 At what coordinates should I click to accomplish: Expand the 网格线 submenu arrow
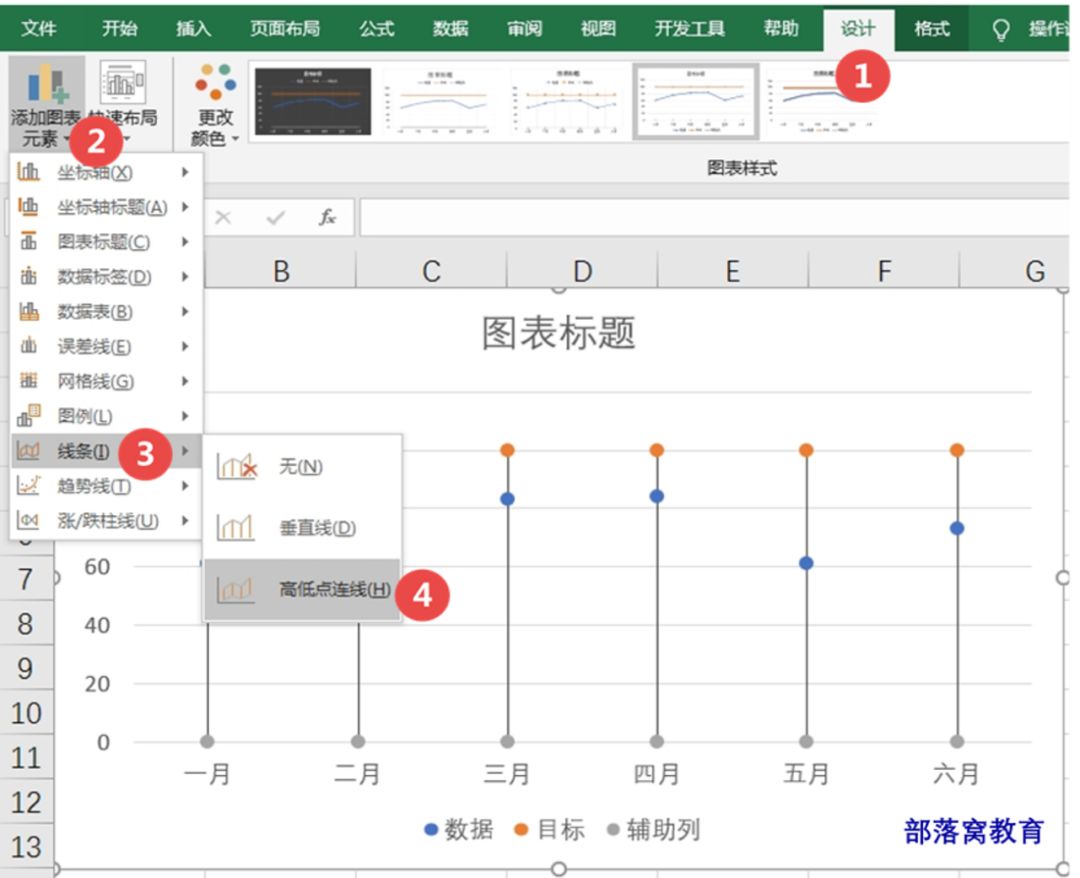pyautogui.click(x=185, y=381)
